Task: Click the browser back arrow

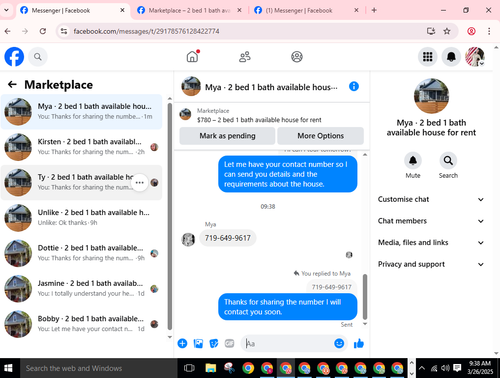Action: (7, 31)
